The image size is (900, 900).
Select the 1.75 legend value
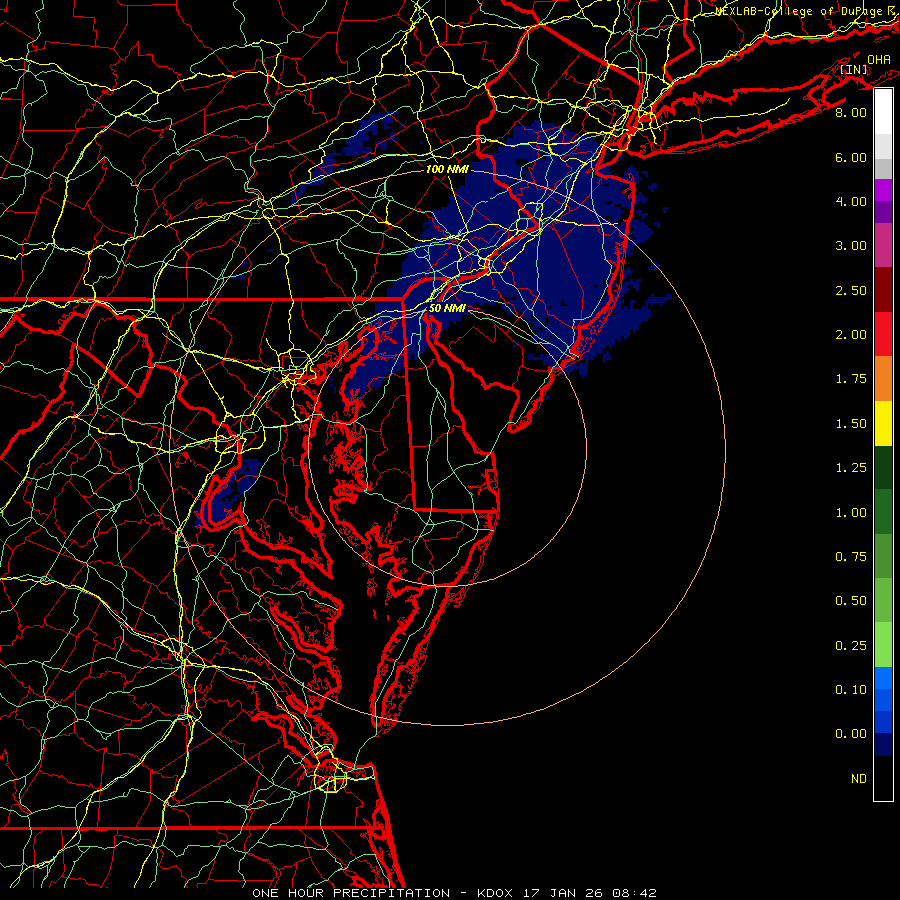click(x=851, y=379)
